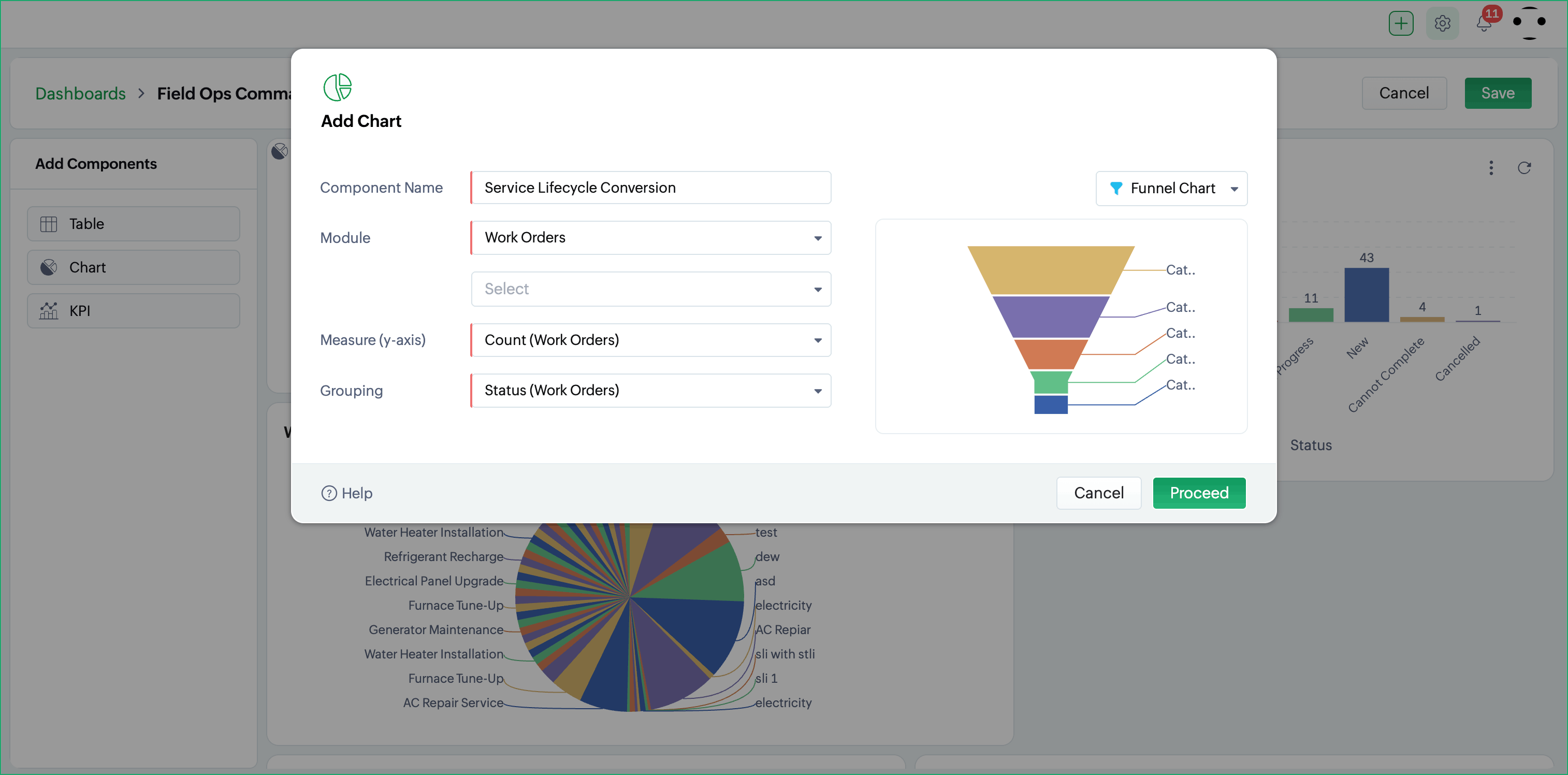Cancel the Add Chart dialog
This screenshot has width=1568, height=775.
coord(1098,493)
